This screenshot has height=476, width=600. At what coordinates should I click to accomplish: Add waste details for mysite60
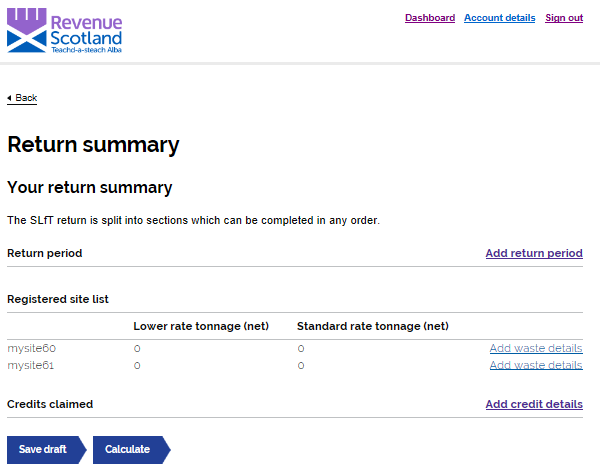[x=536, y=348]
